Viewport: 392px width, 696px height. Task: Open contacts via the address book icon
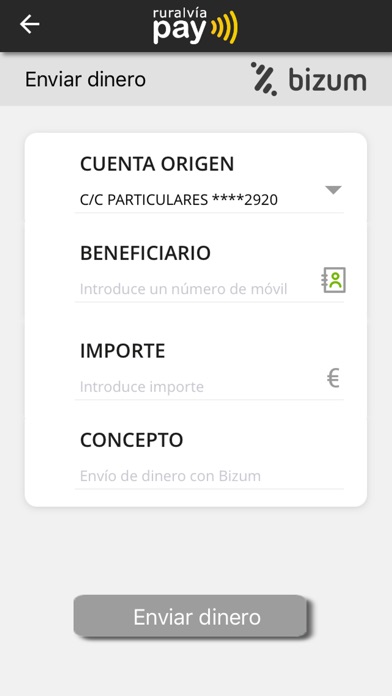pos(333,280)
